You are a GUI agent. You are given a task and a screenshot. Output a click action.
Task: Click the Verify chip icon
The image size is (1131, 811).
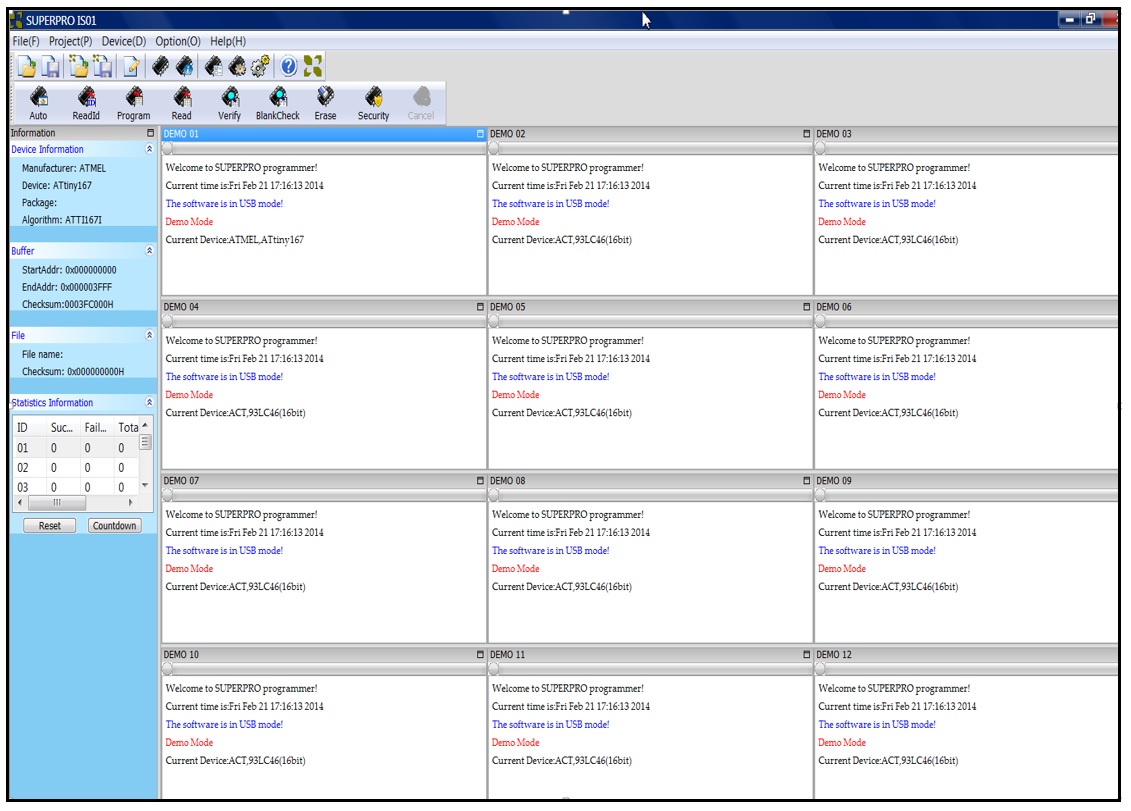[x=229, y=102]
